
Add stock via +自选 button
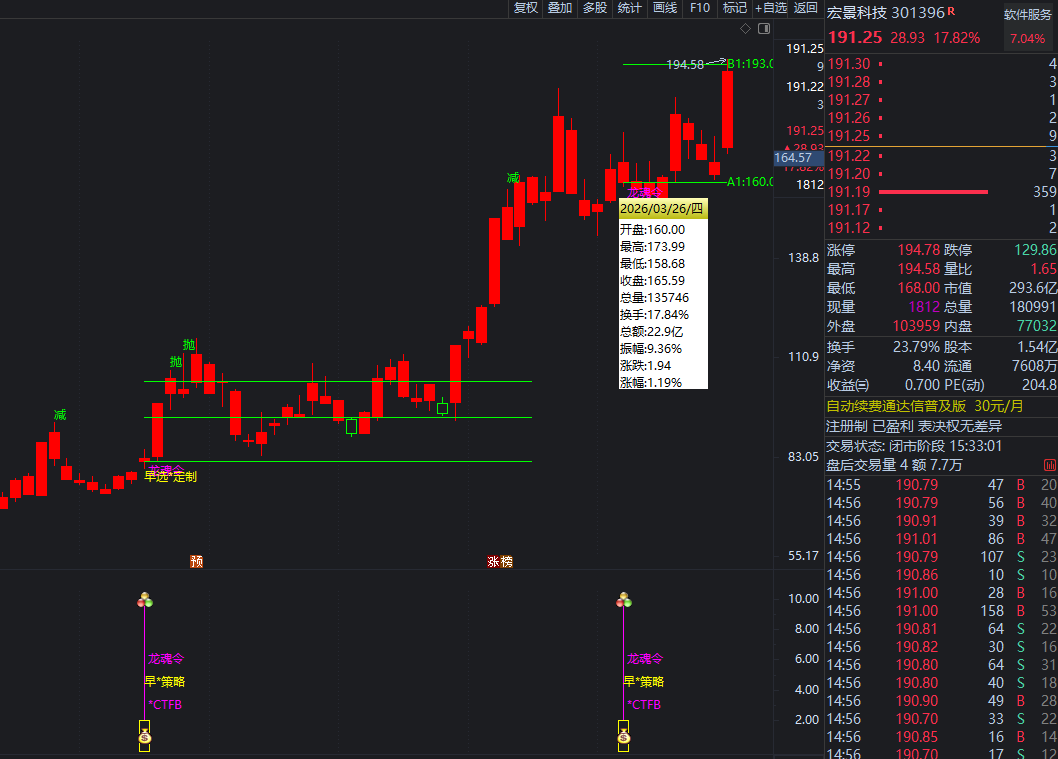click(771, 8)
